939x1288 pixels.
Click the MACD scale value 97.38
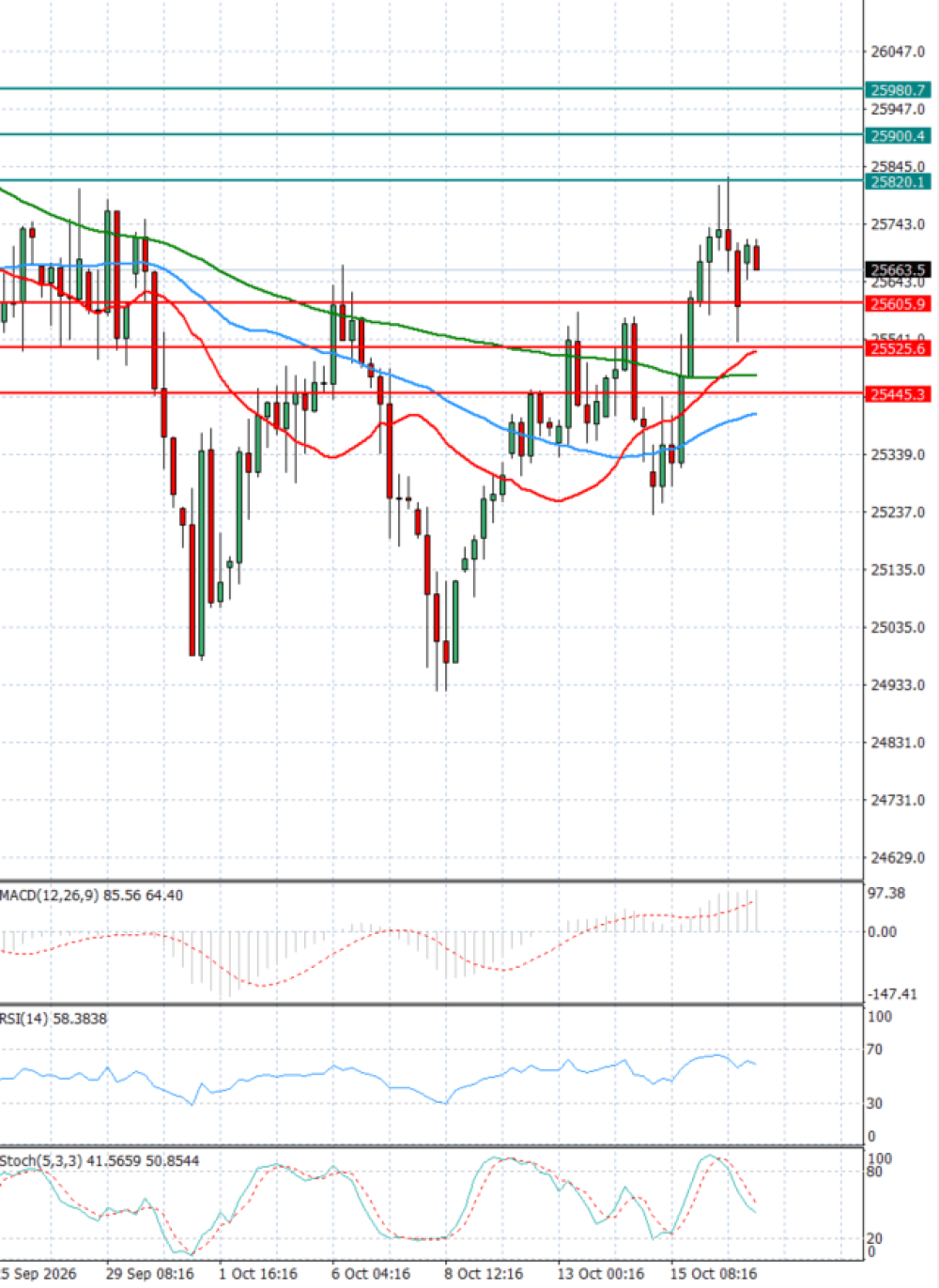pyautogui.click(x=886, y=894)
